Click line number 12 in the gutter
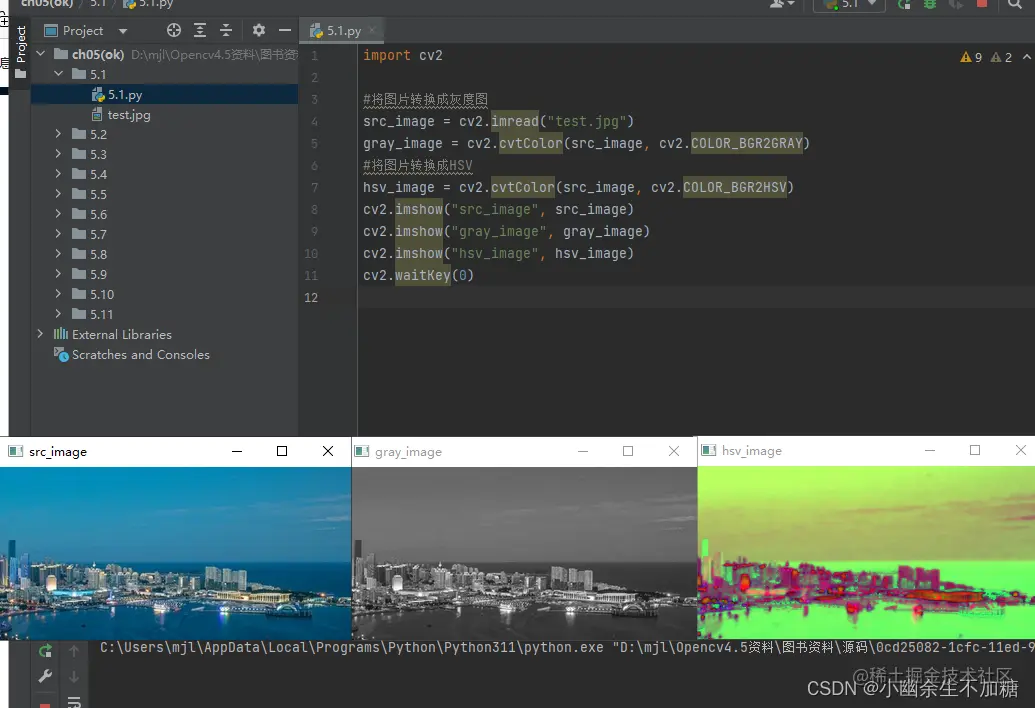1035x708 pixels. point(311,298)
